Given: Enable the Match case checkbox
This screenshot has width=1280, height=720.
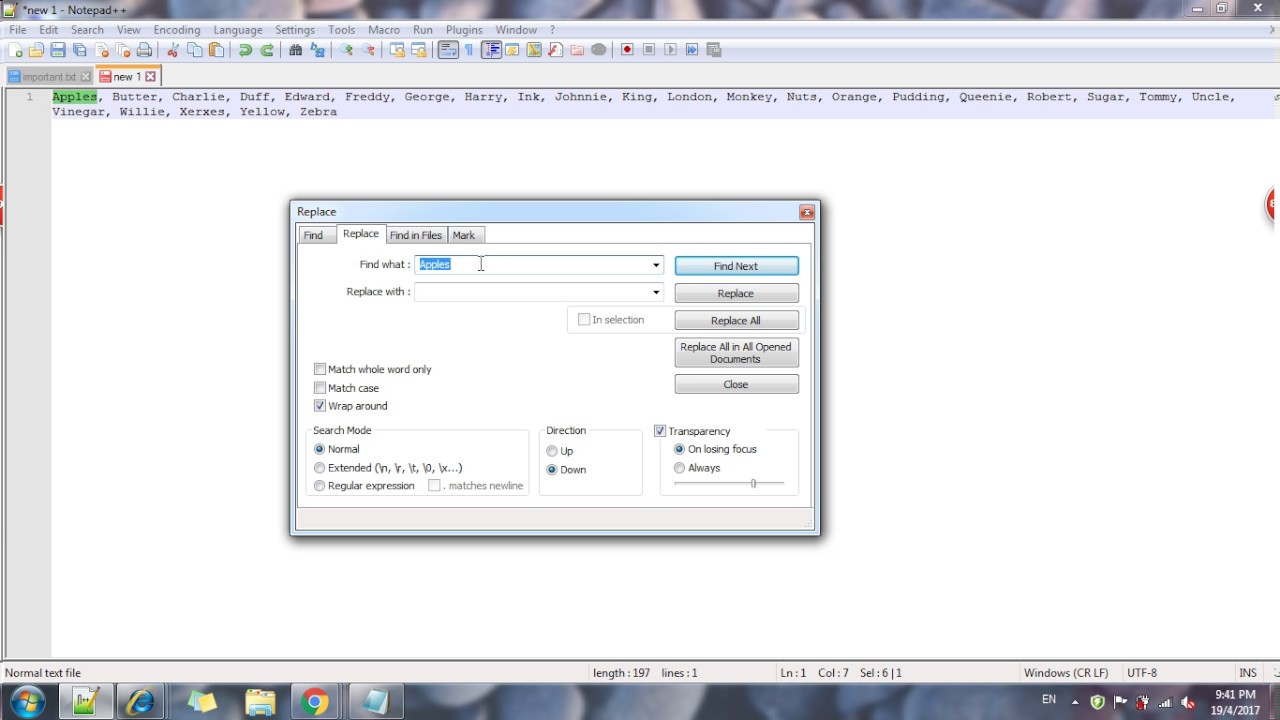Looking at the screenshot, I should click(320, 388).
